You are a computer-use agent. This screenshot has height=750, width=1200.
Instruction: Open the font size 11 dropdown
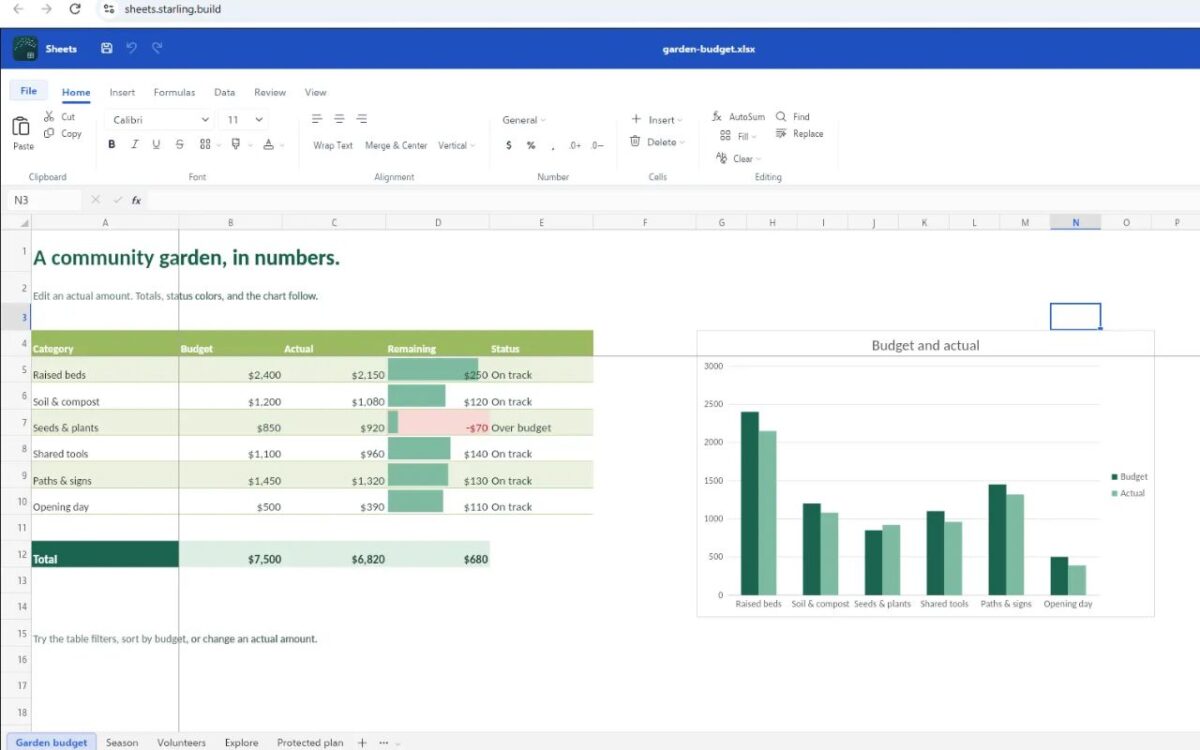[244, 120]
